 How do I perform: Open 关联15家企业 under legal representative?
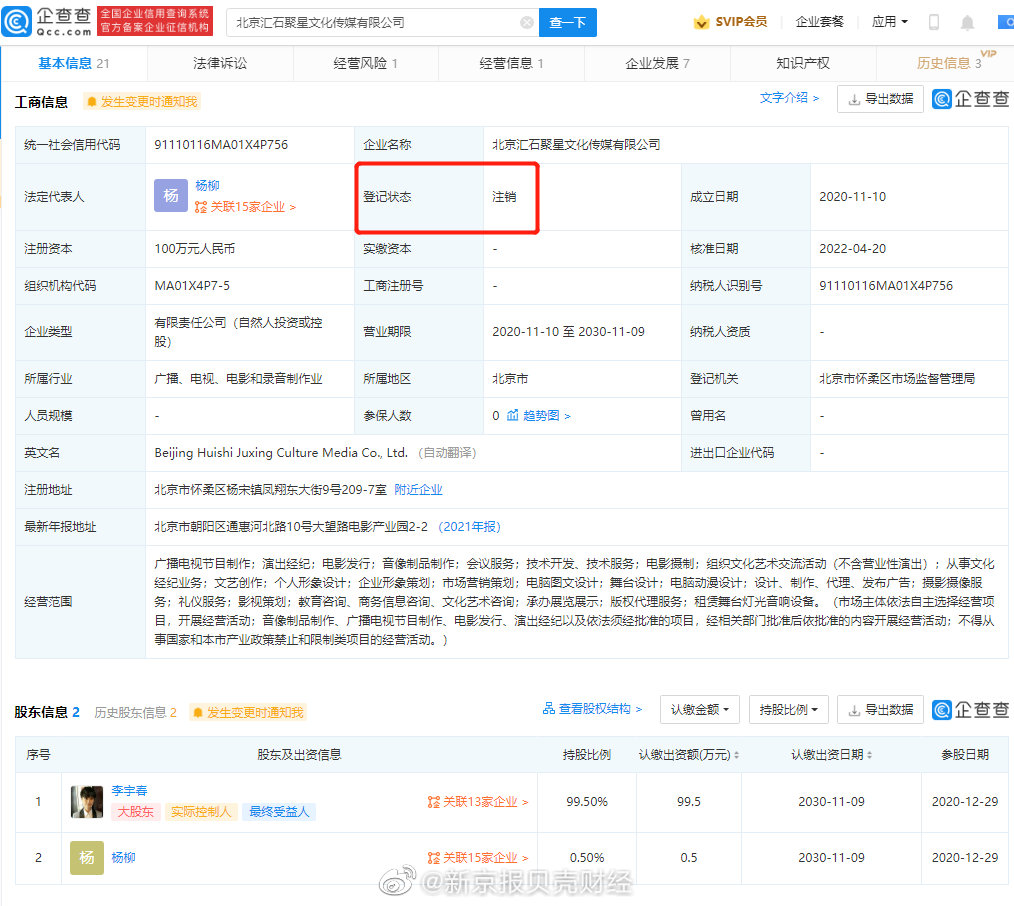[246, 207]
